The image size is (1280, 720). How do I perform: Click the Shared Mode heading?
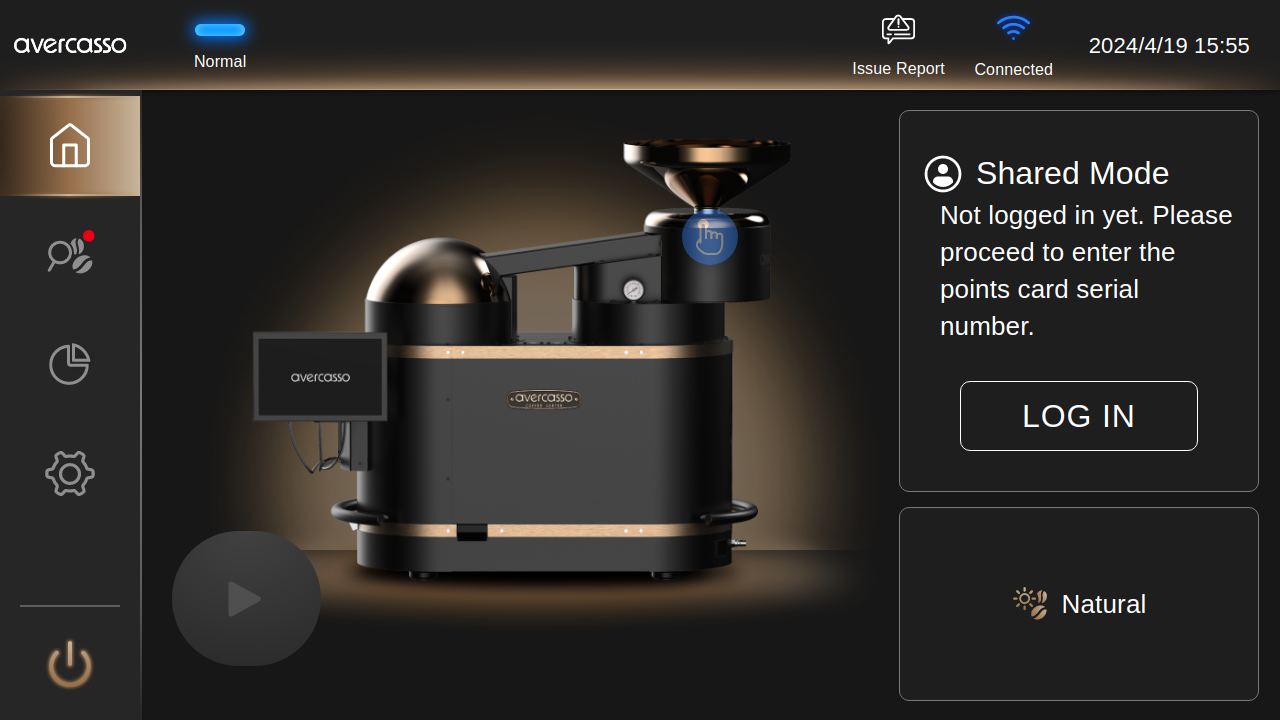[1072, 173]
